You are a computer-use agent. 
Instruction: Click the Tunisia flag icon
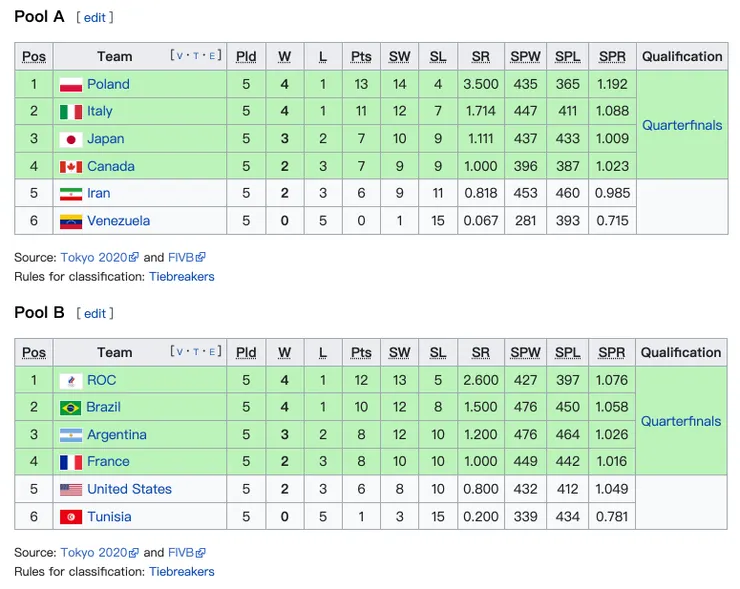tap(70, 517)
